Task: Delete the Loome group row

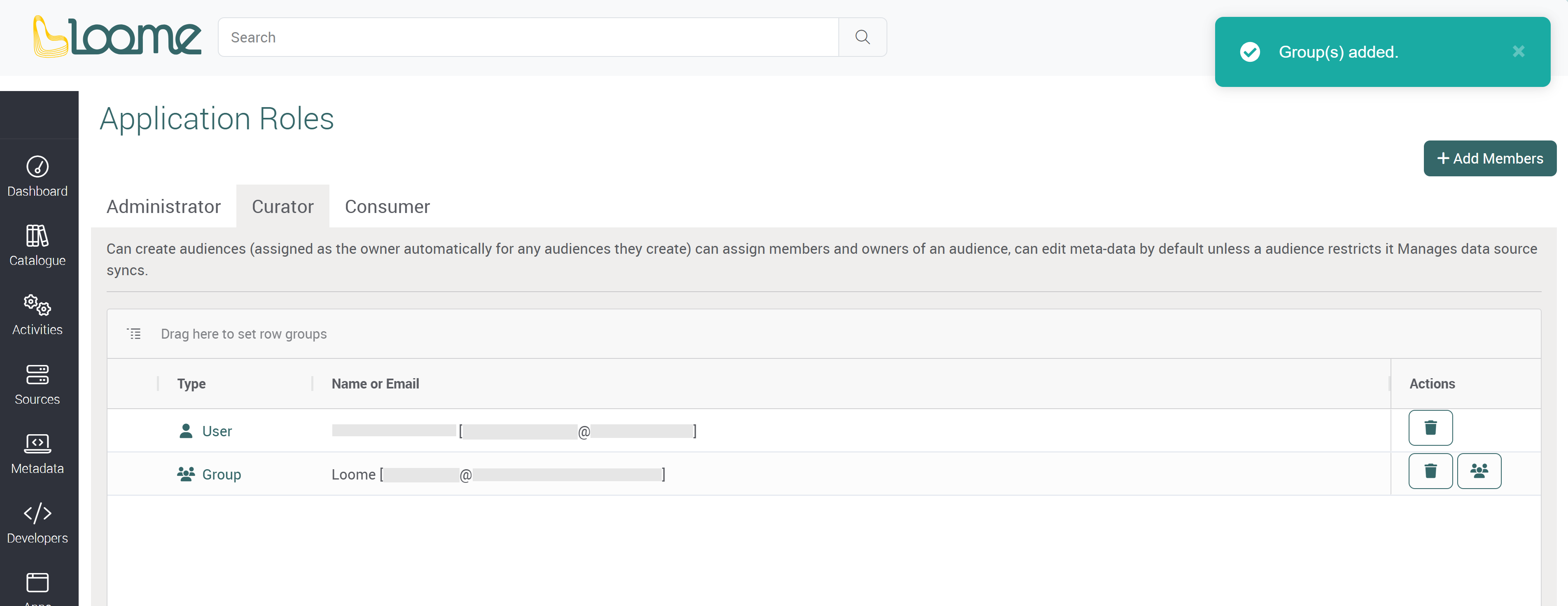Action: pos(1430,471)
